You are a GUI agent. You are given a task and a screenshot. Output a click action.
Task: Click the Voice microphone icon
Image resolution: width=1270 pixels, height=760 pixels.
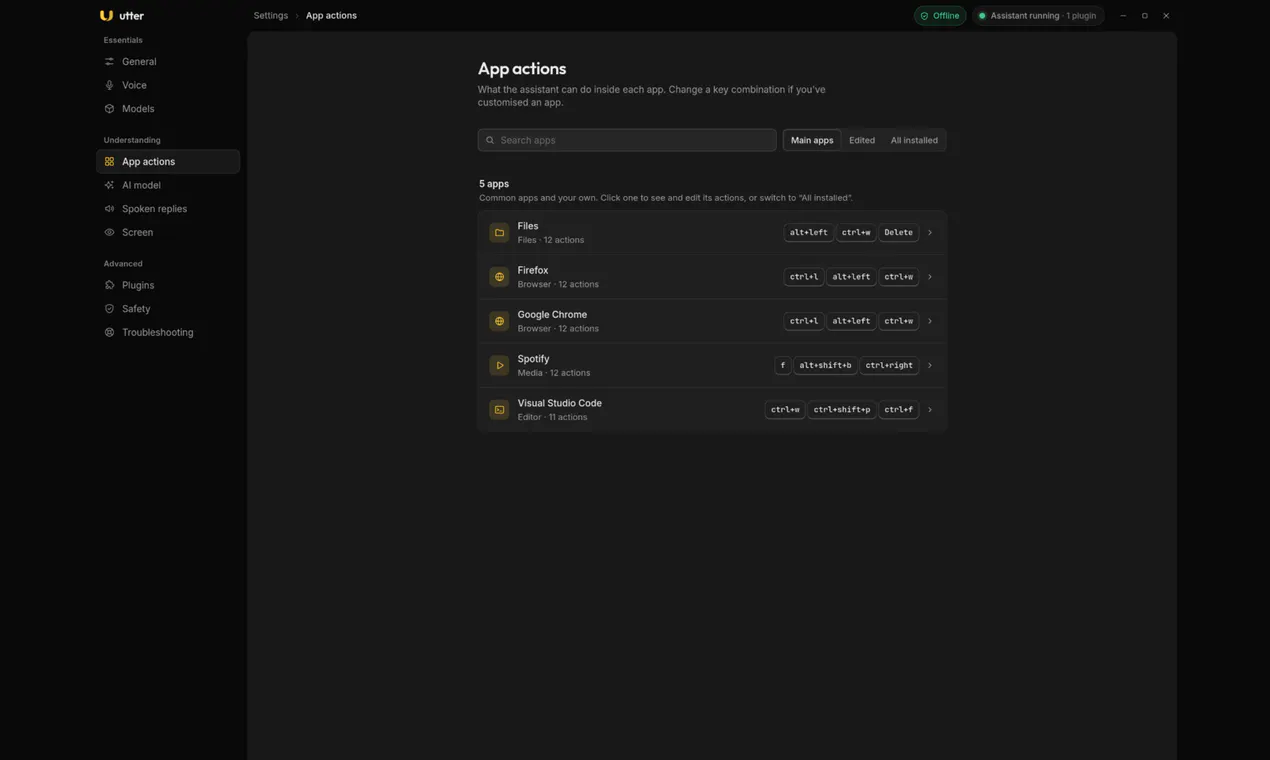pos(109,85)
